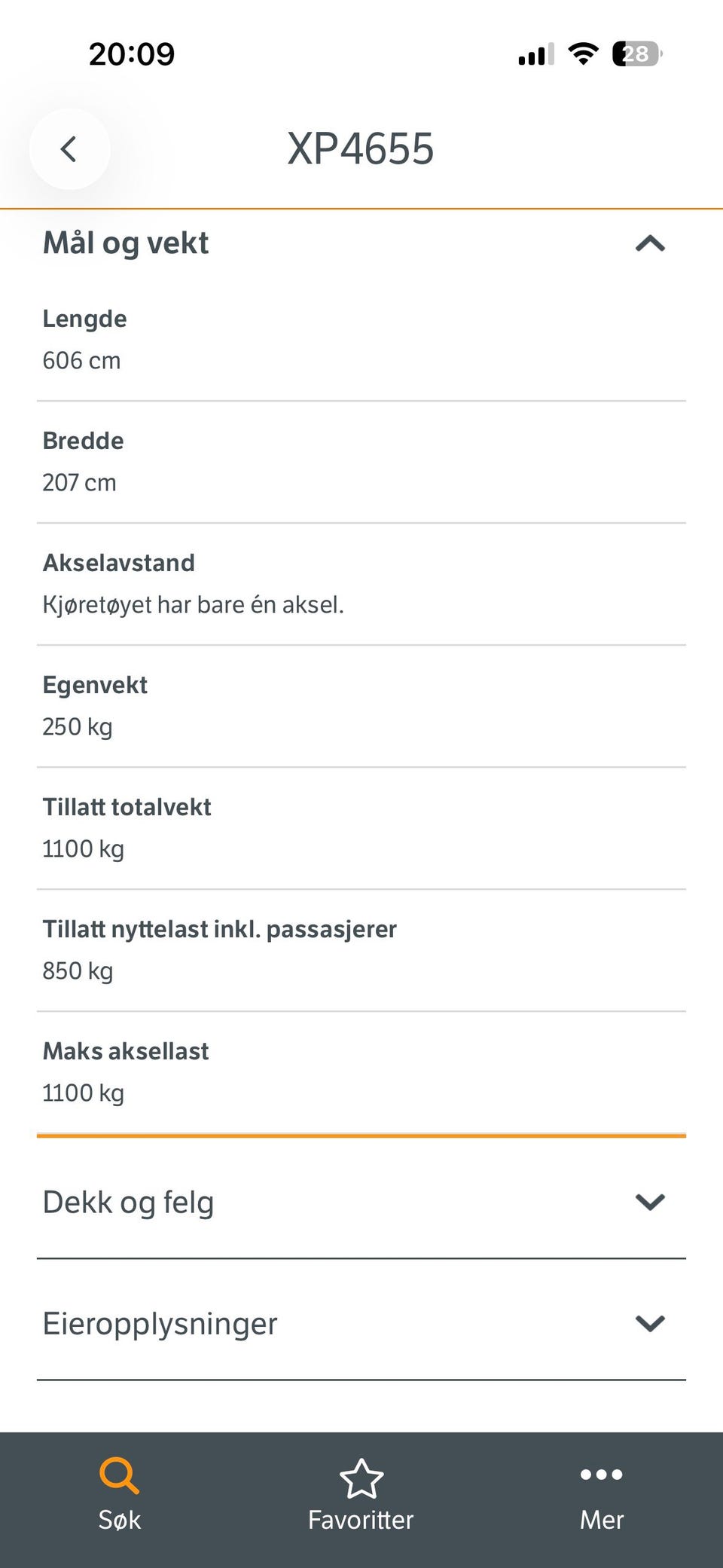
Task: Select the Mål og vekt section header
Action: (x=126, y=243)
